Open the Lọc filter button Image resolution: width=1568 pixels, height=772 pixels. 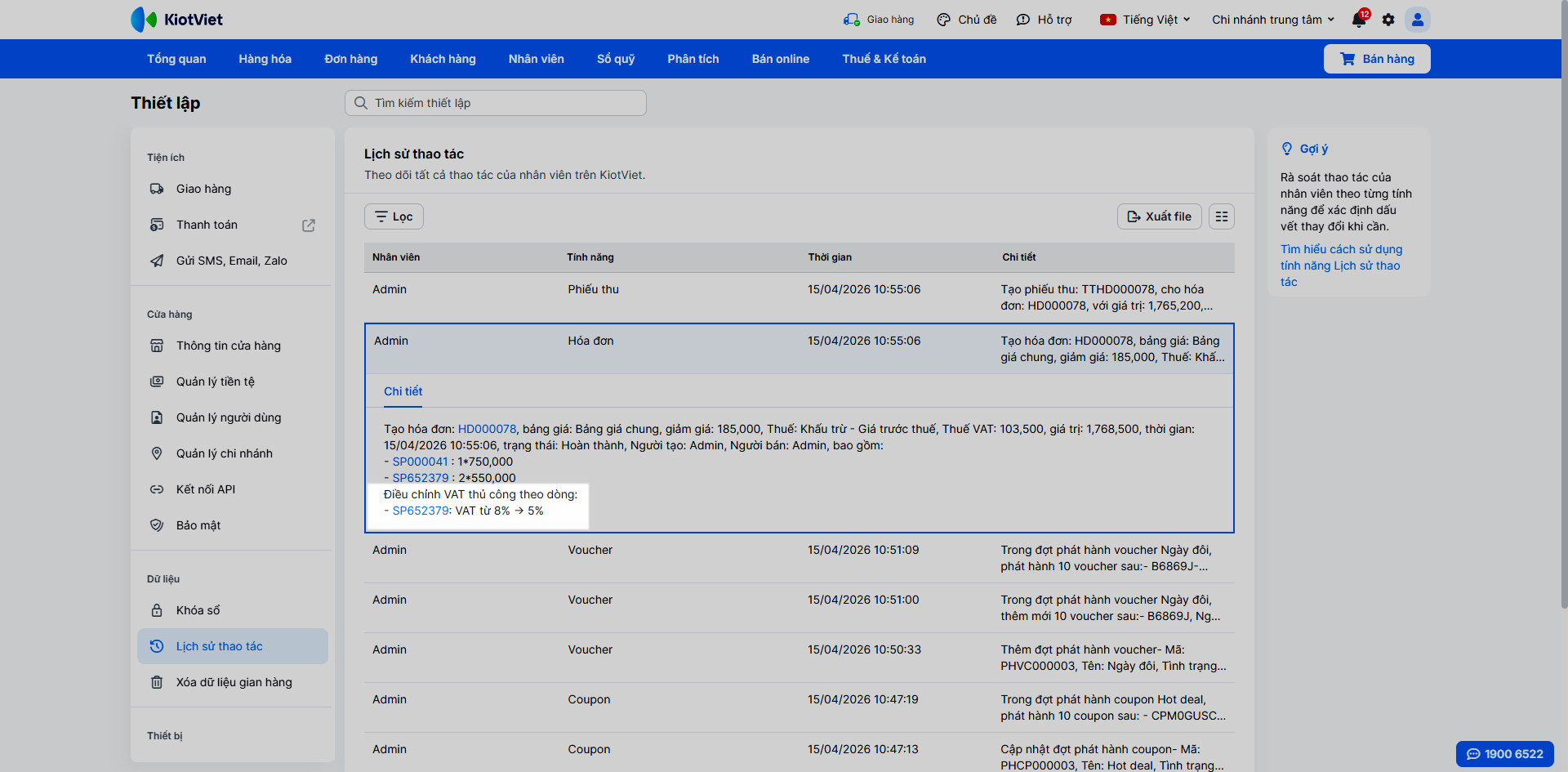pos(394,216)
